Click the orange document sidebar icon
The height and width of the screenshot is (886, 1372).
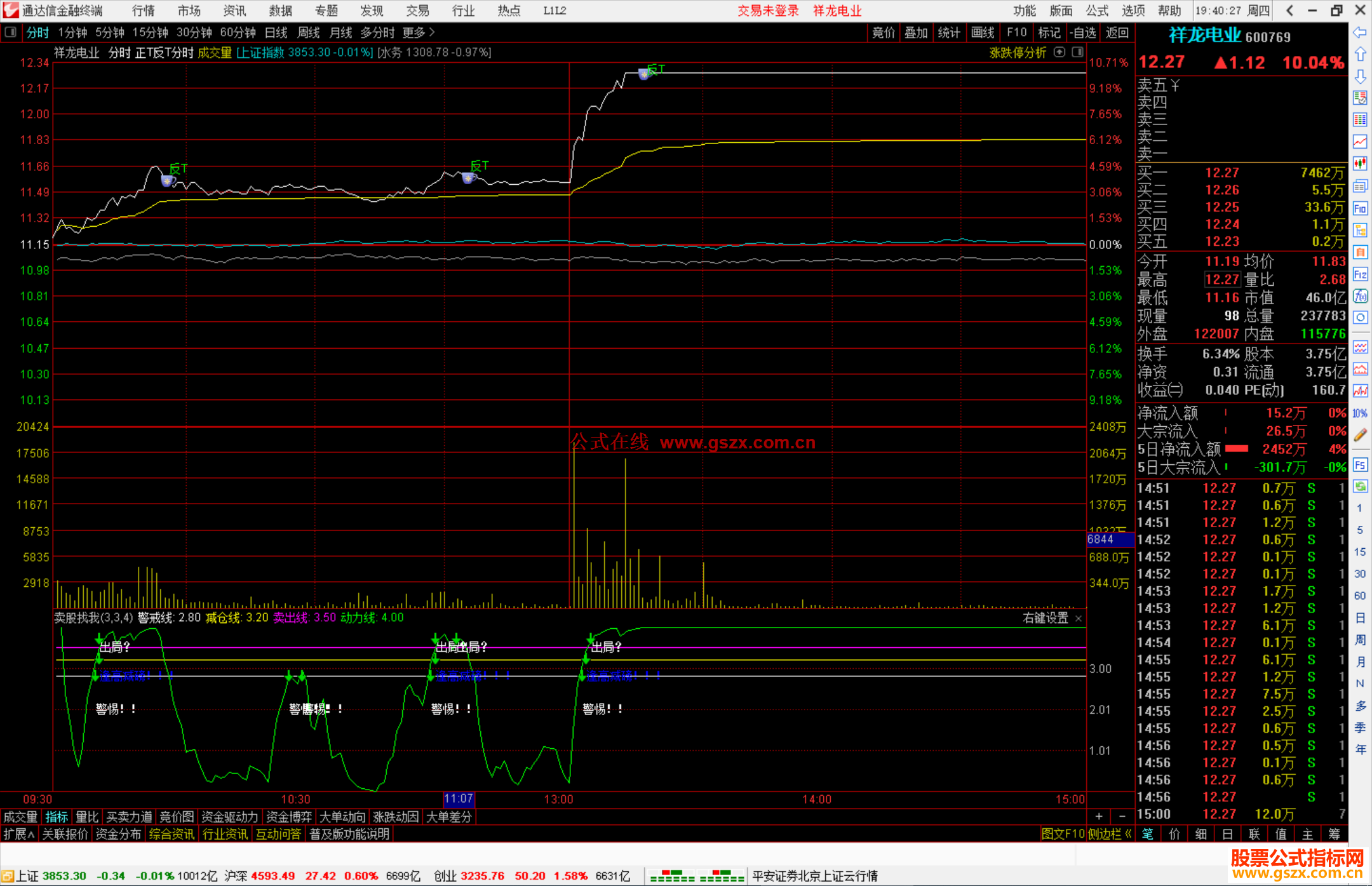[1360, 252]
